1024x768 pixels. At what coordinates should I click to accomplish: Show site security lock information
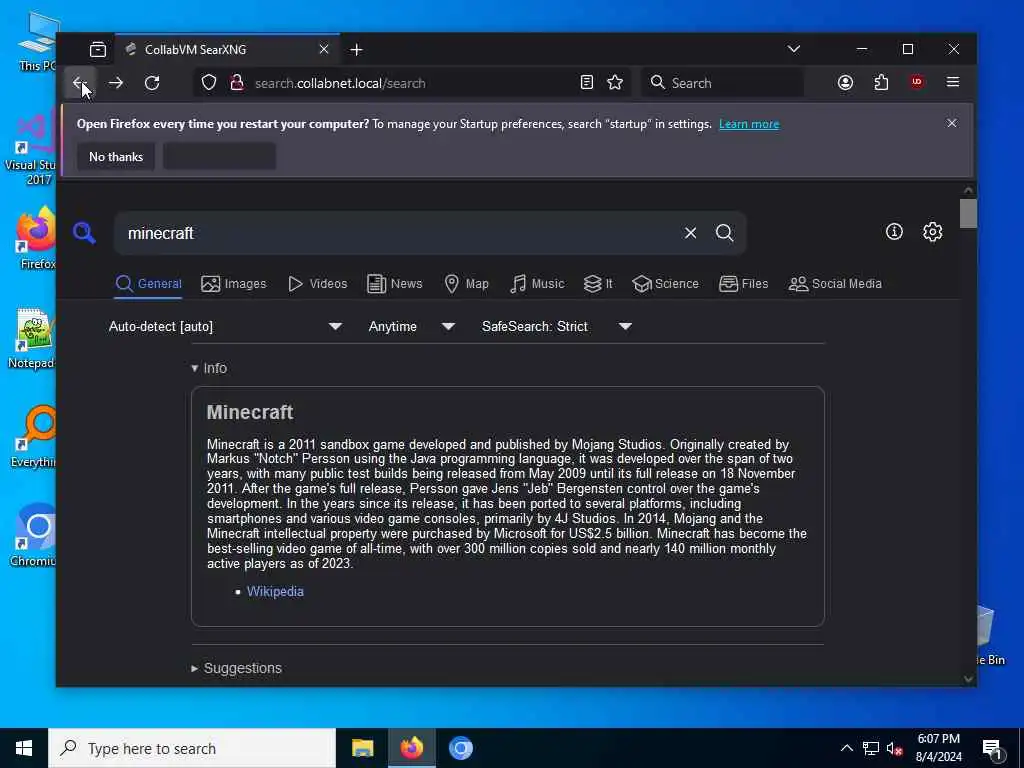point(237,83)
